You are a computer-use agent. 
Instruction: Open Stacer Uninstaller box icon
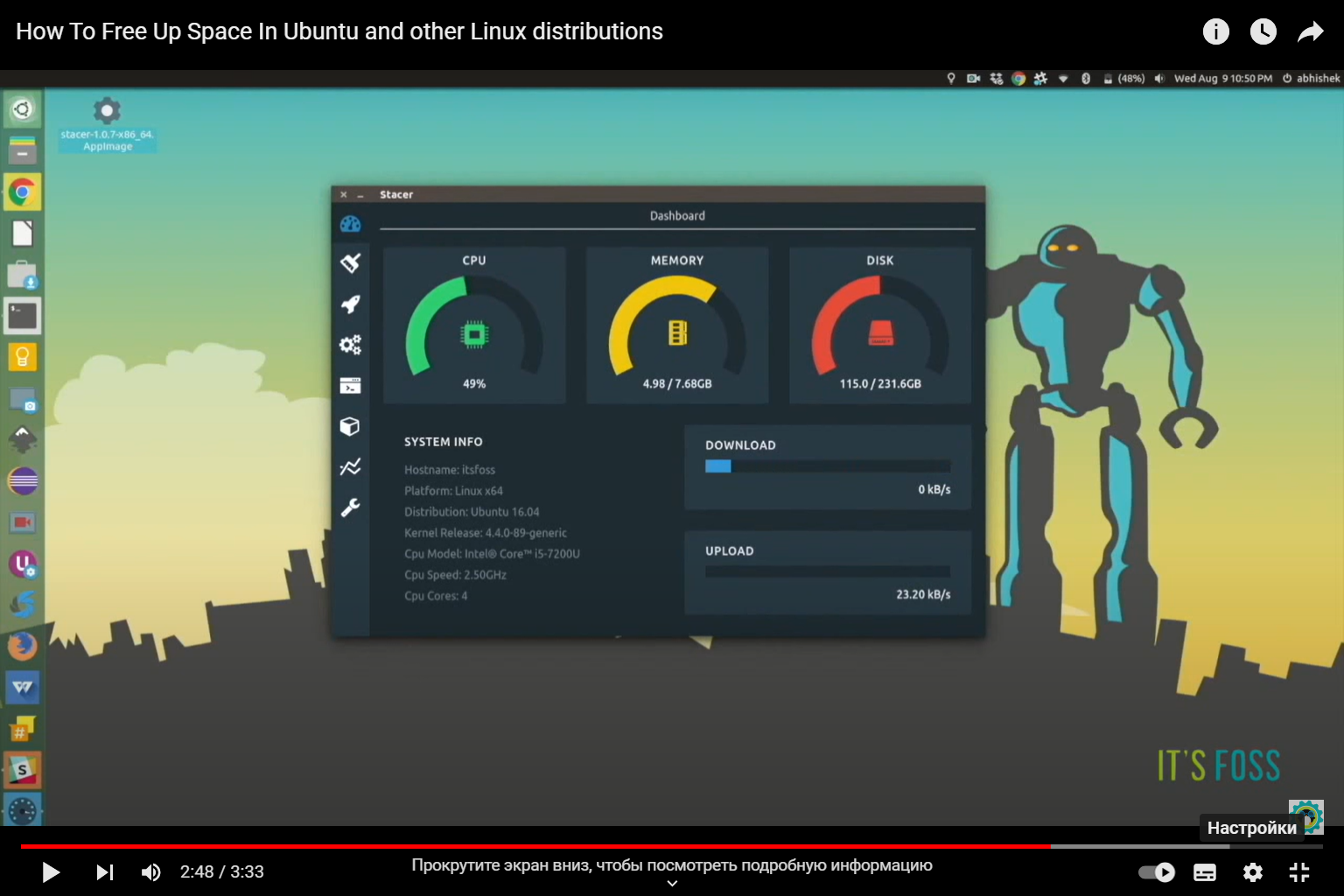click(x=351, y=426)
